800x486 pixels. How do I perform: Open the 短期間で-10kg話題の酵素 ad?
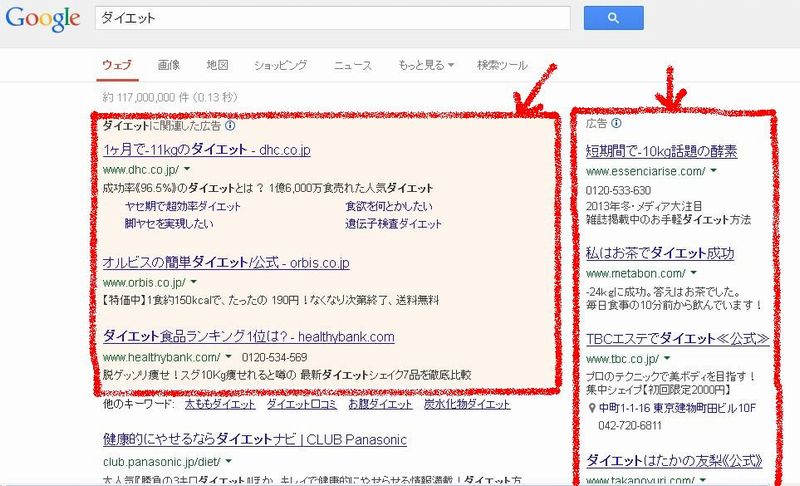[x=661, y=151]
